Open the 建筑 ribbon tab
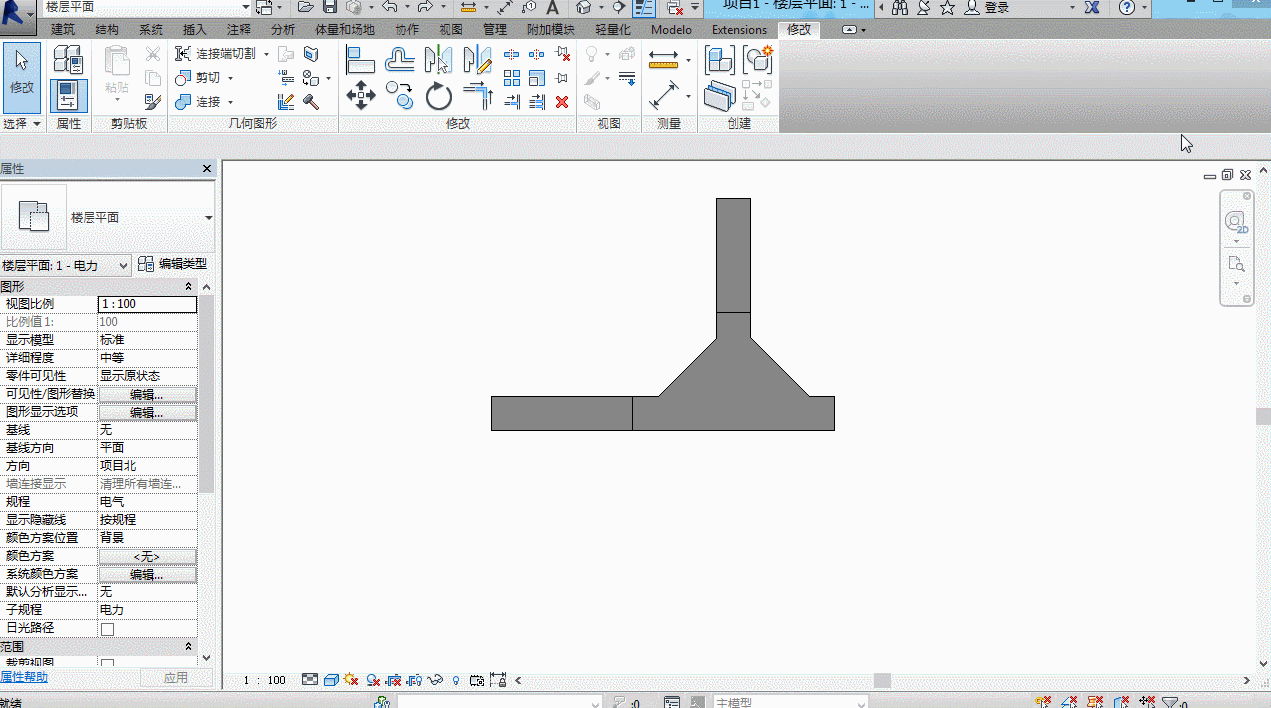The height and width of the screenshot is (708, 1271). [x=63, y=30]
